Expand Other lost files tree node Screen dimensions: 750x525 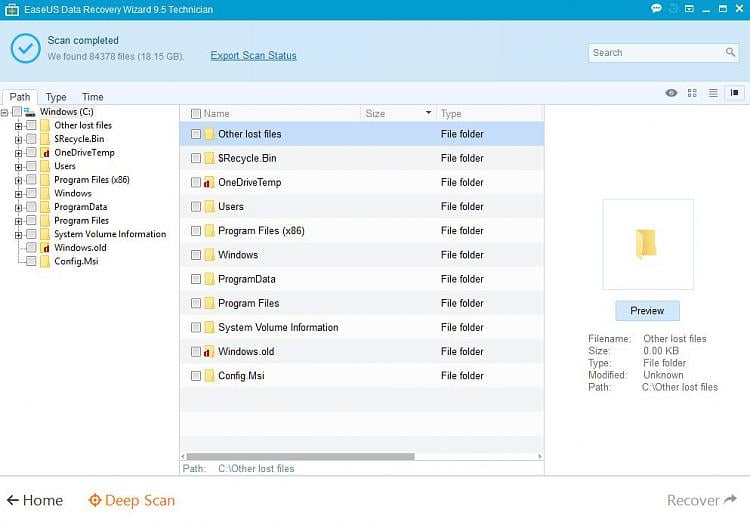point(18,126)
